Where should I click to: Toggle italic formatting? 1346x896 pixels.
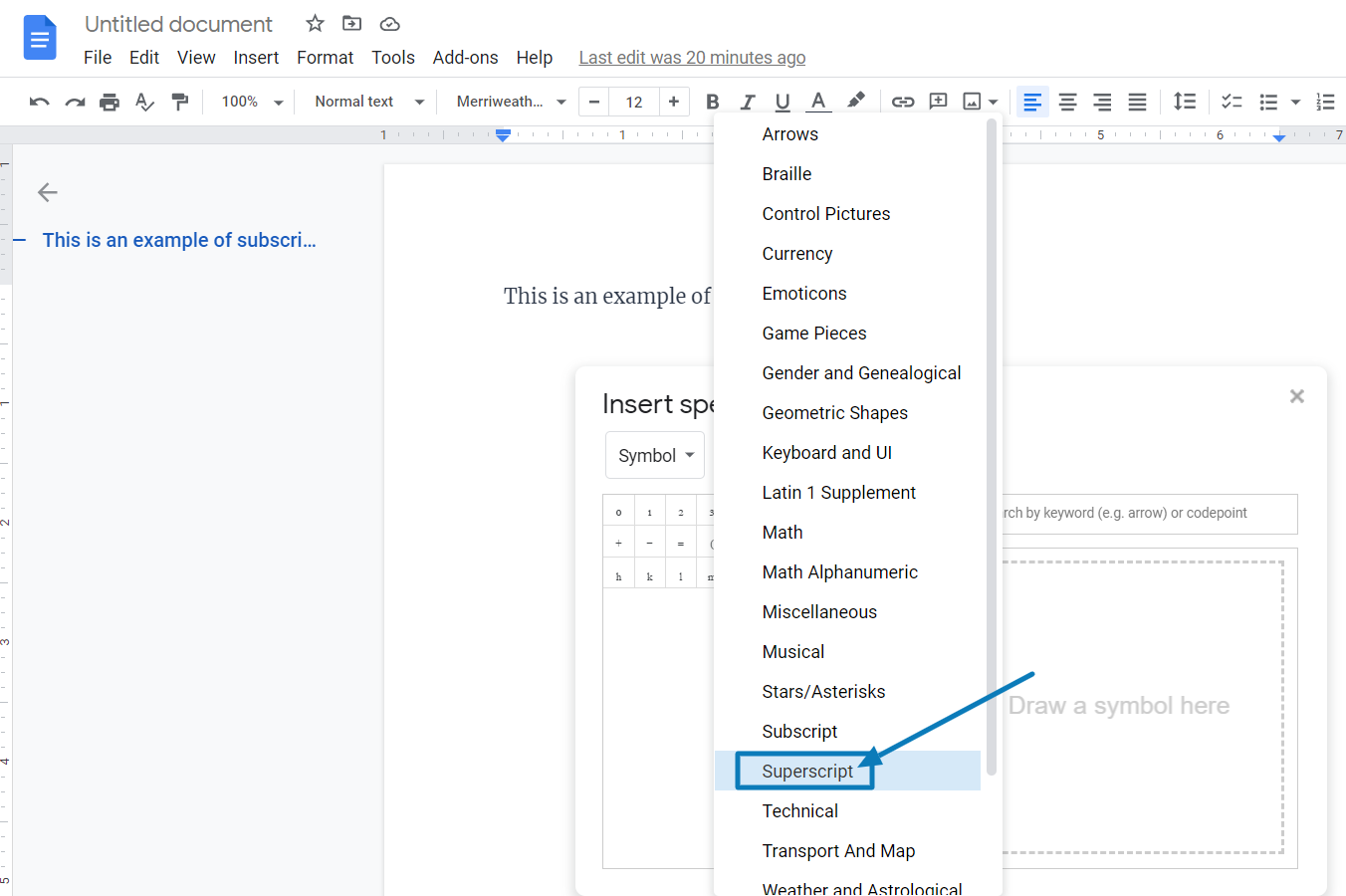[748, 102]
